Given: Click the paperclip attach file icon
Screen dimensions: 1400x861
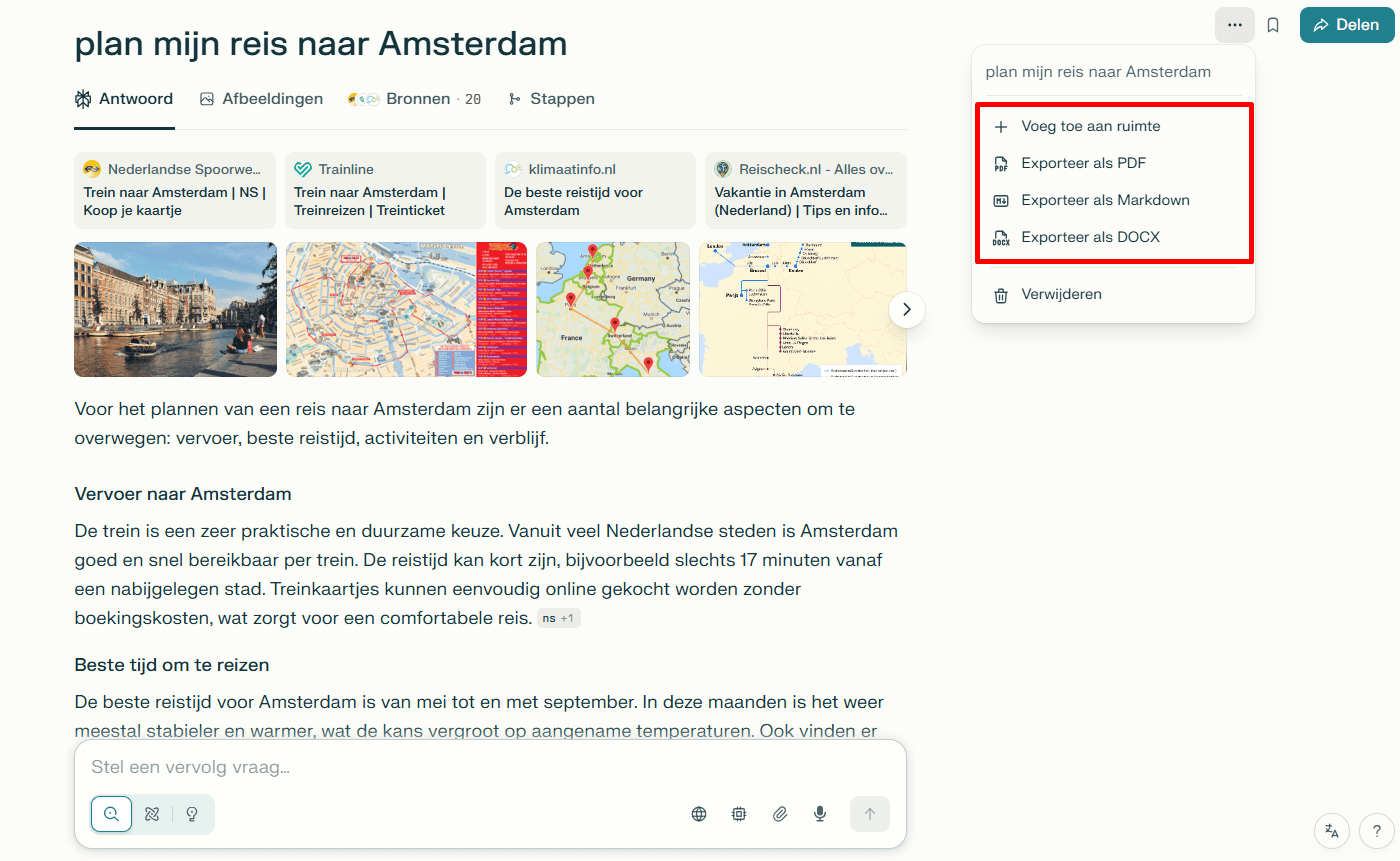Looking at the screenshot, I should coord(780,814).
